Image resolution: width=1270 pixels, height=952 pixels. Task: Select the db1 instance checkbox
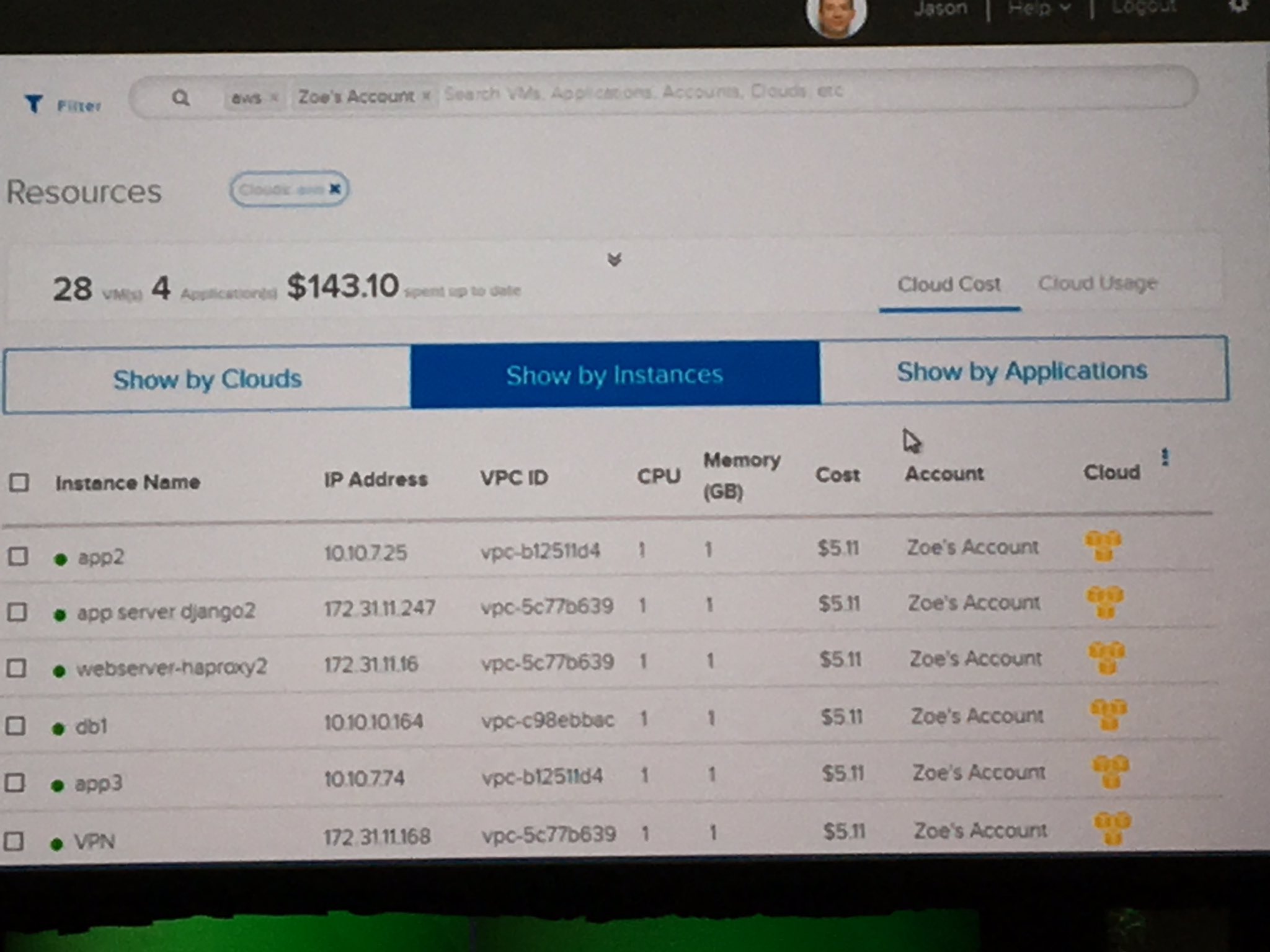[x=16, y=725]
